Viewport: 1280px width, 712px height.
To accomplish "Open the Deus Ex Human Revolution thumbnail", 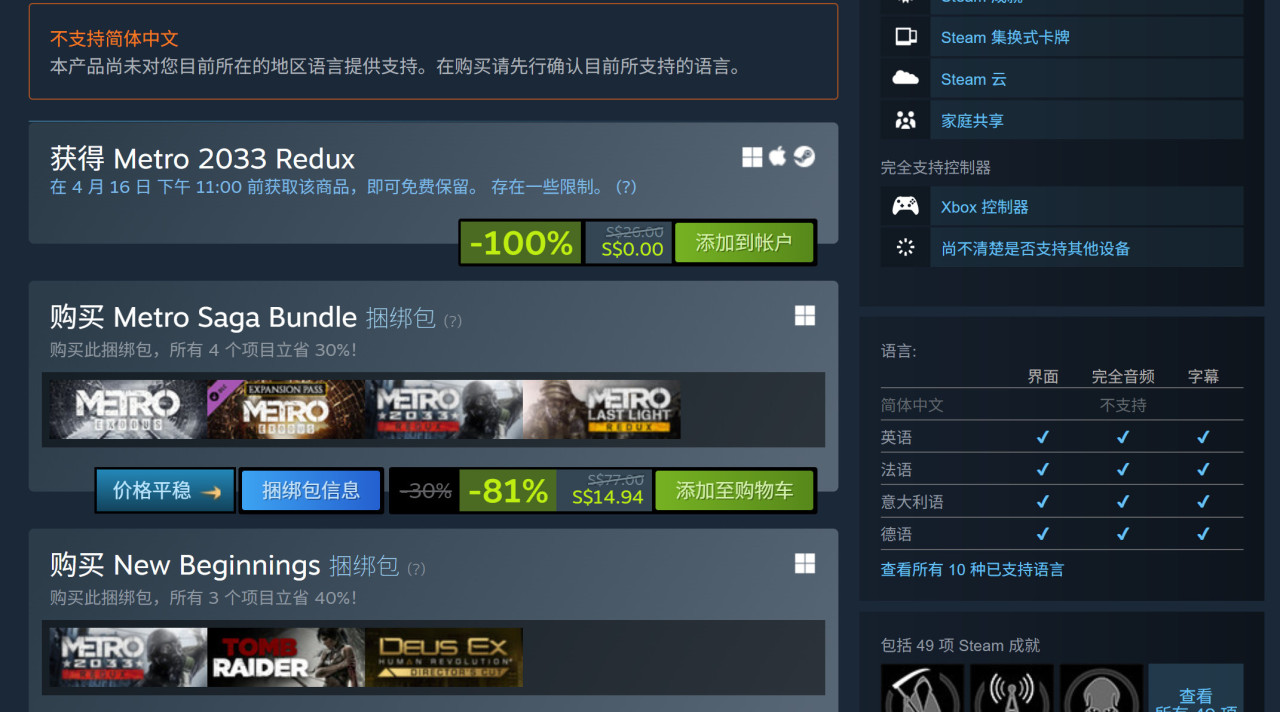I will pyautogui.click(x=444, y=657).
